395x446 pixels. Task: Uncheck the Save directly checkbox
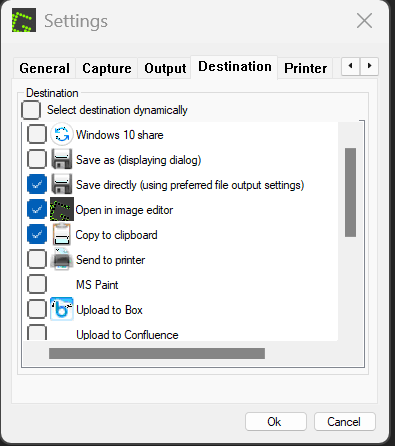pos(37,184)
